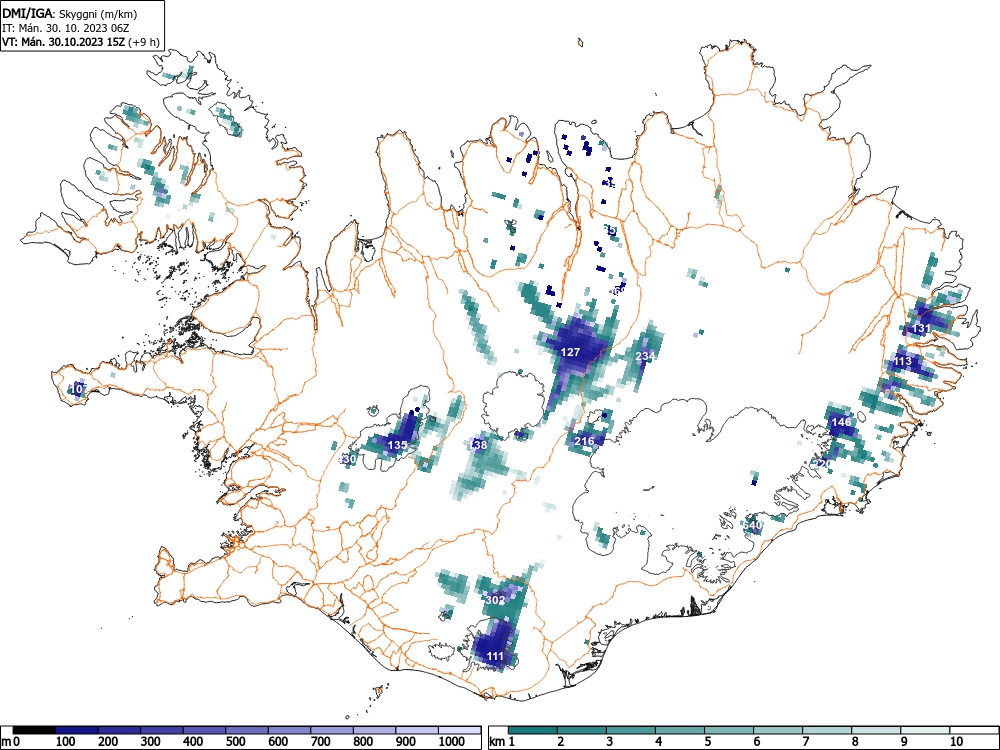Click the 'm 0' legend label

point(11,742)
